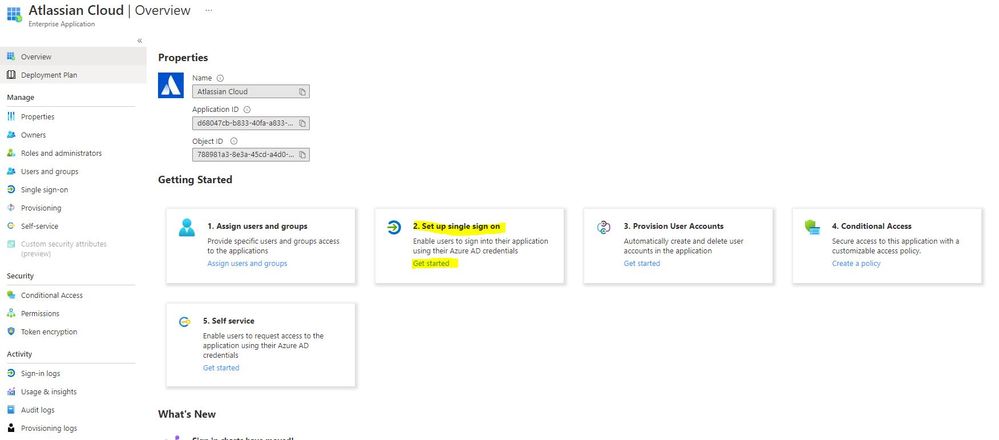Viewport: 999px width, 440px height.
Task: Click the Usage & insights chart icon
Action: click(x=10, y=392)
